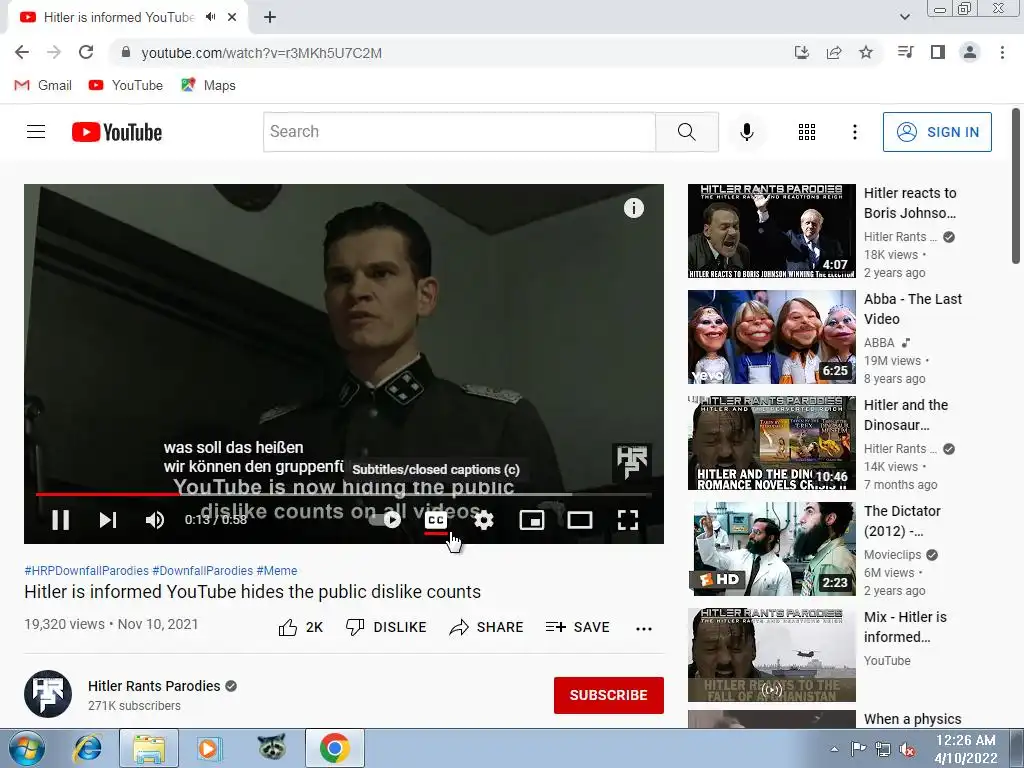Click the video progress bar

coord(344,494)
